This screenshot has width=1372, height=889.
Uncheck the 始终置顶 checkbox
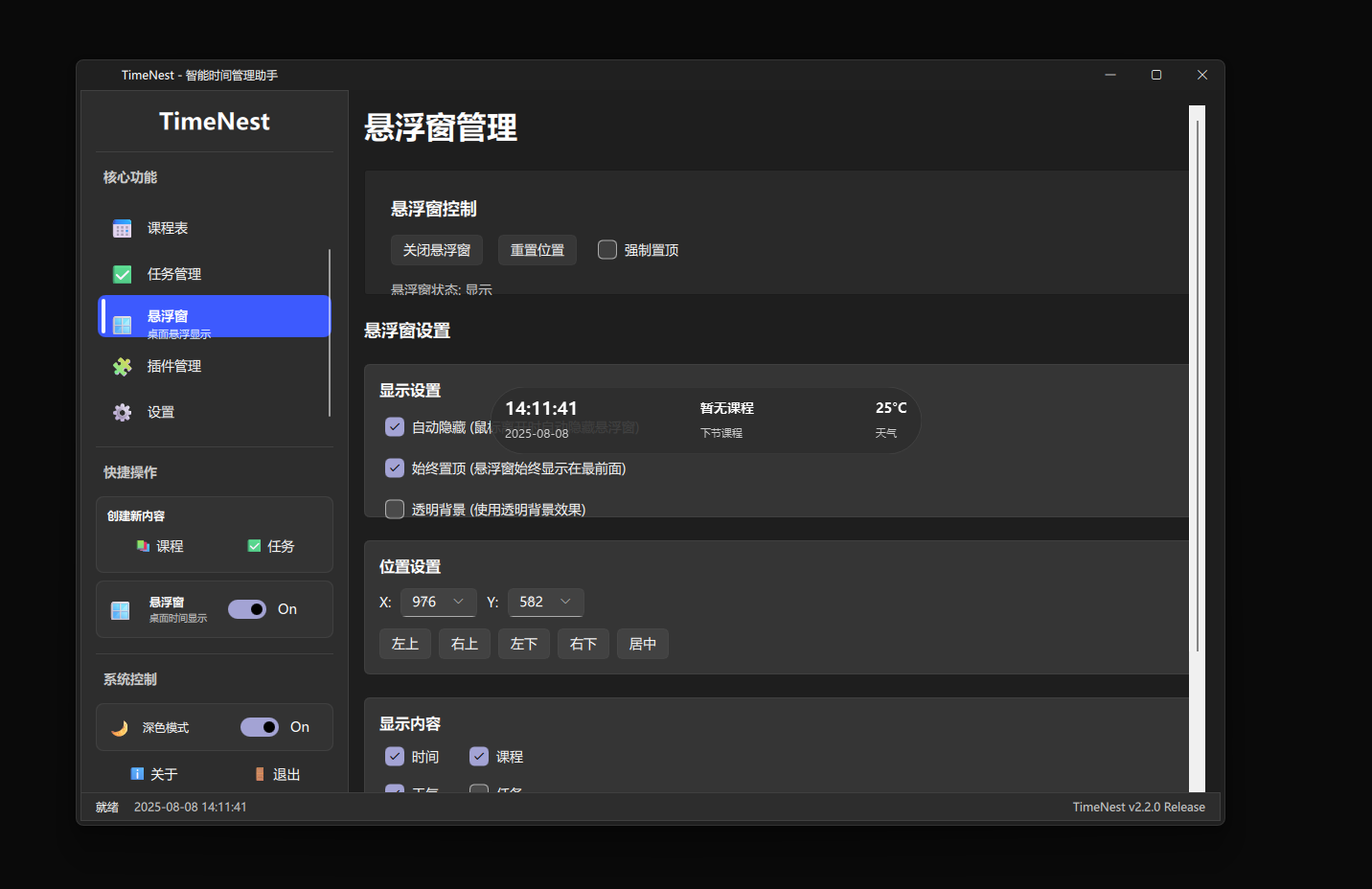(x=395, y=468)
